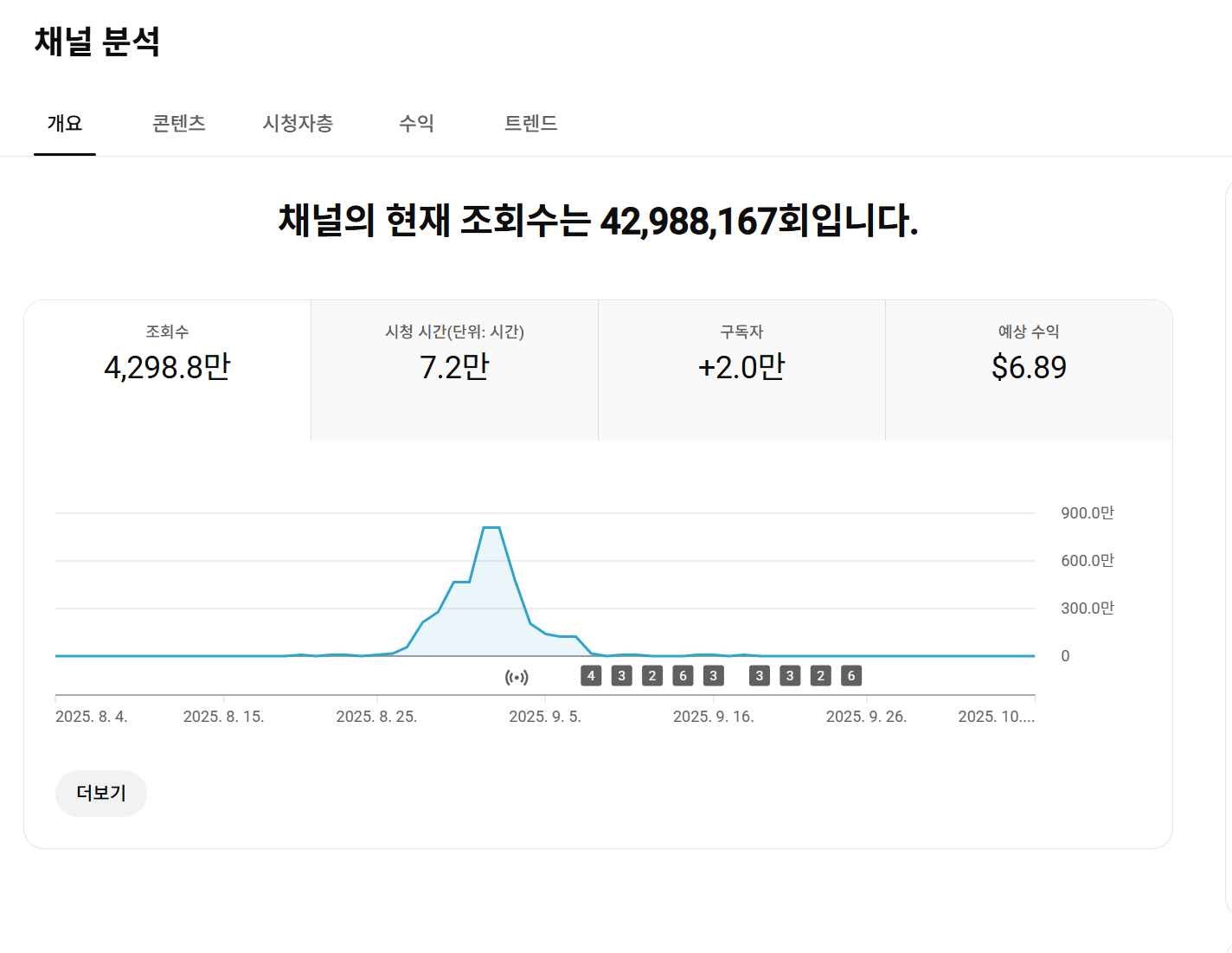Click the leftmost badge showing 3
This screenshot has width=1232, height=953.
click(621, 676)
